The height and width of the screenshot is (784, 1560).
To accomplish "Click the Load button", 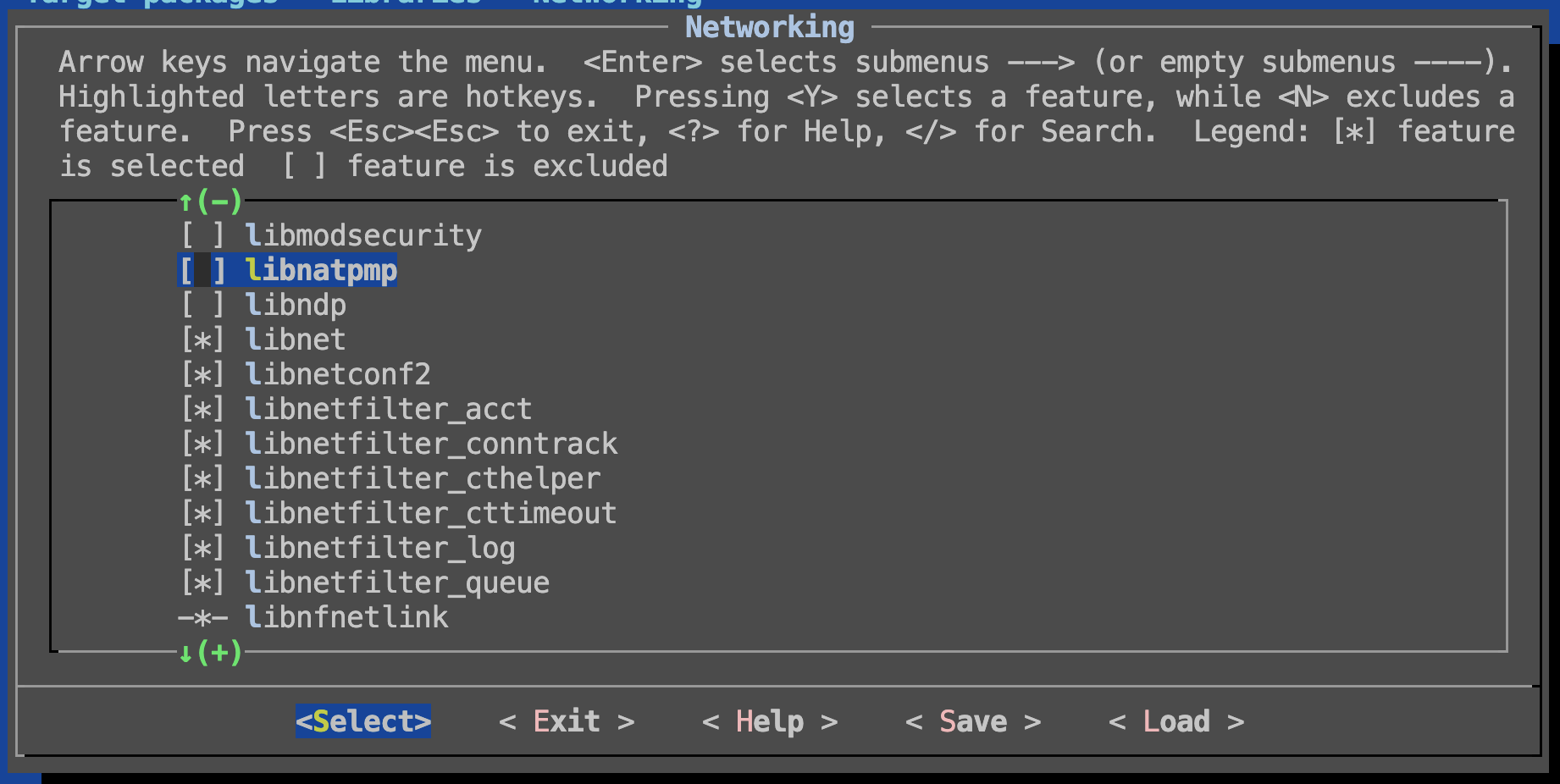I will point(1176,721).
